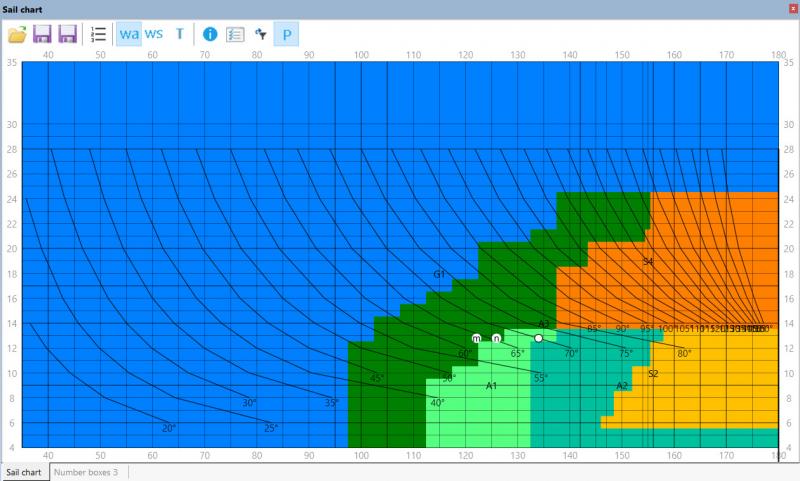The image size is (800, 481).
Task: Click the numbered list icon
Action: pyautogui.click(x=98, y=34)
